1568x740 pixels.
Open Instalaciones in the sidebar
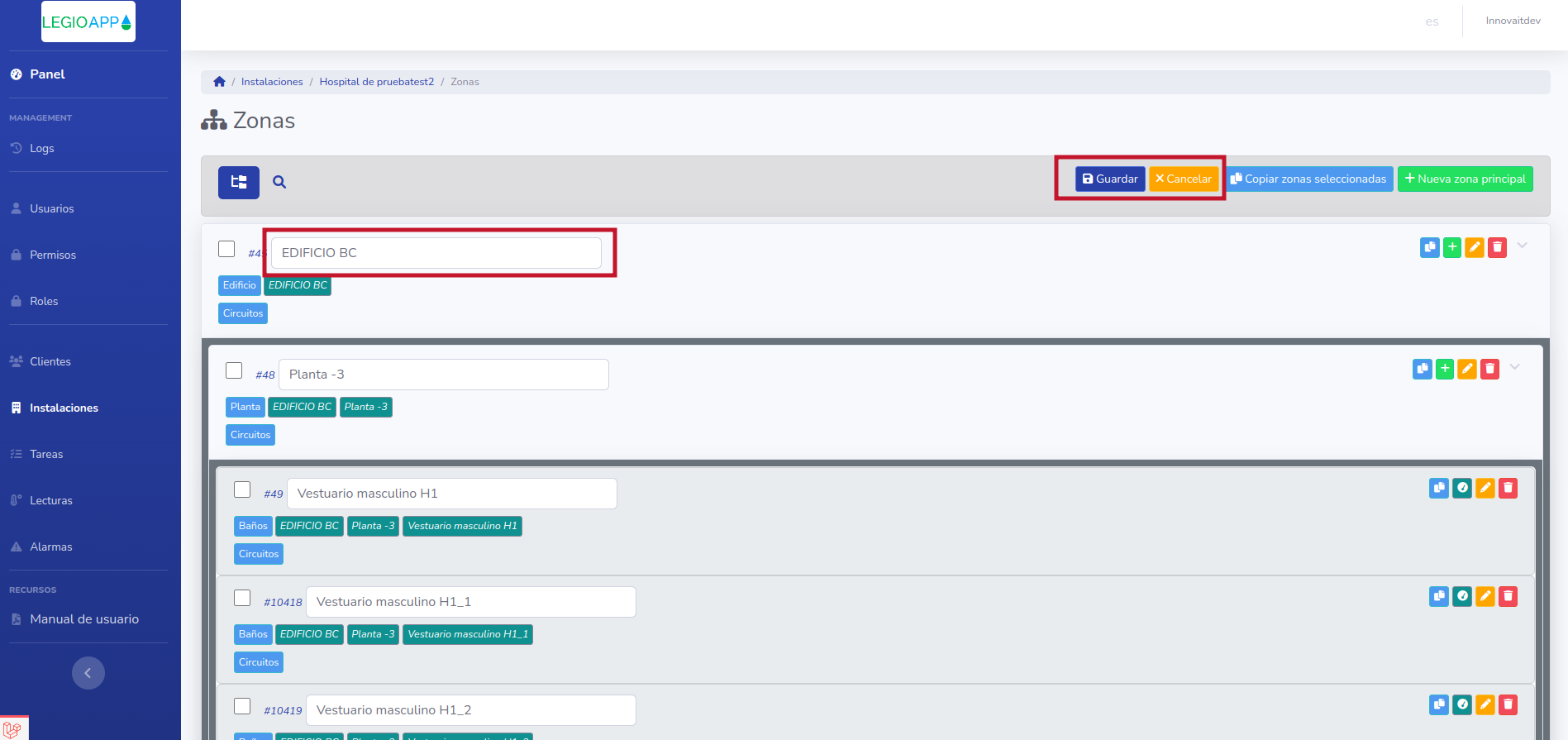click(64, 408)
